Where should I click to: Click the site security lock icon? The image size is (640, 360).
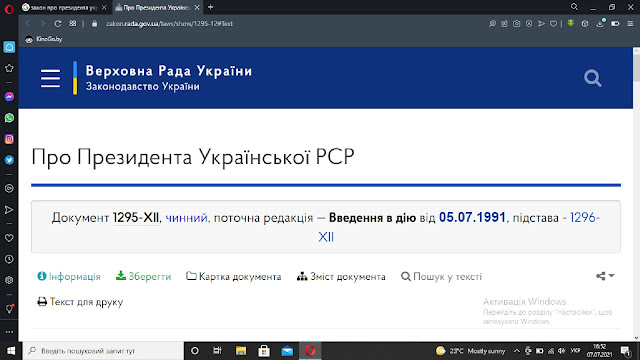pos(94,24)
